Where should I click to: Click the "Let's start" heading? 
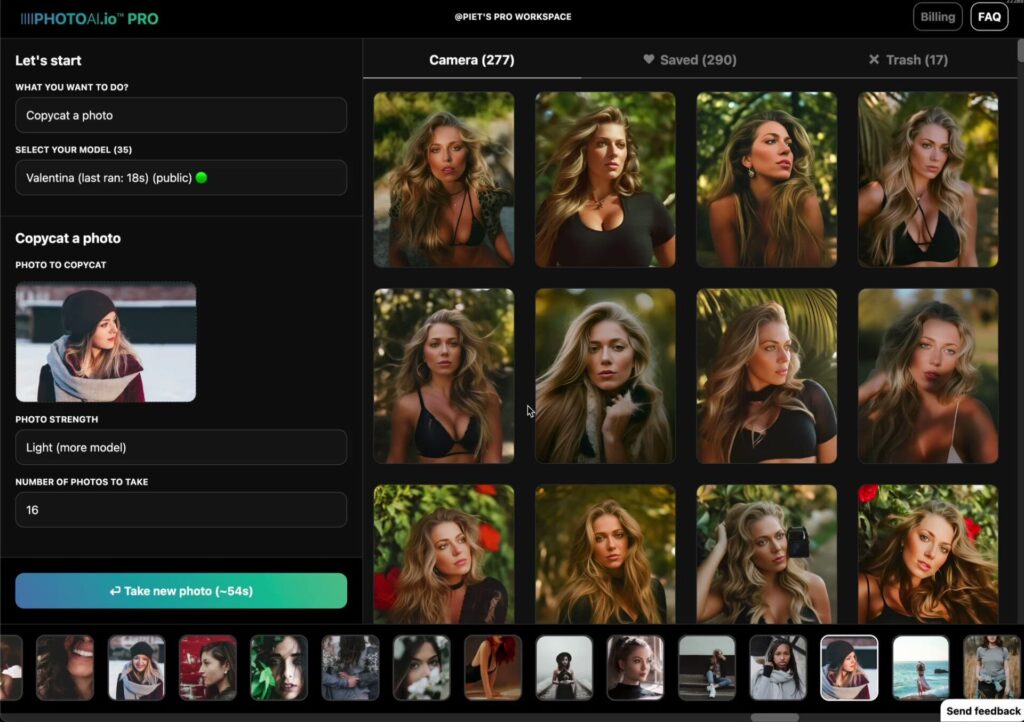pos(48,61)
